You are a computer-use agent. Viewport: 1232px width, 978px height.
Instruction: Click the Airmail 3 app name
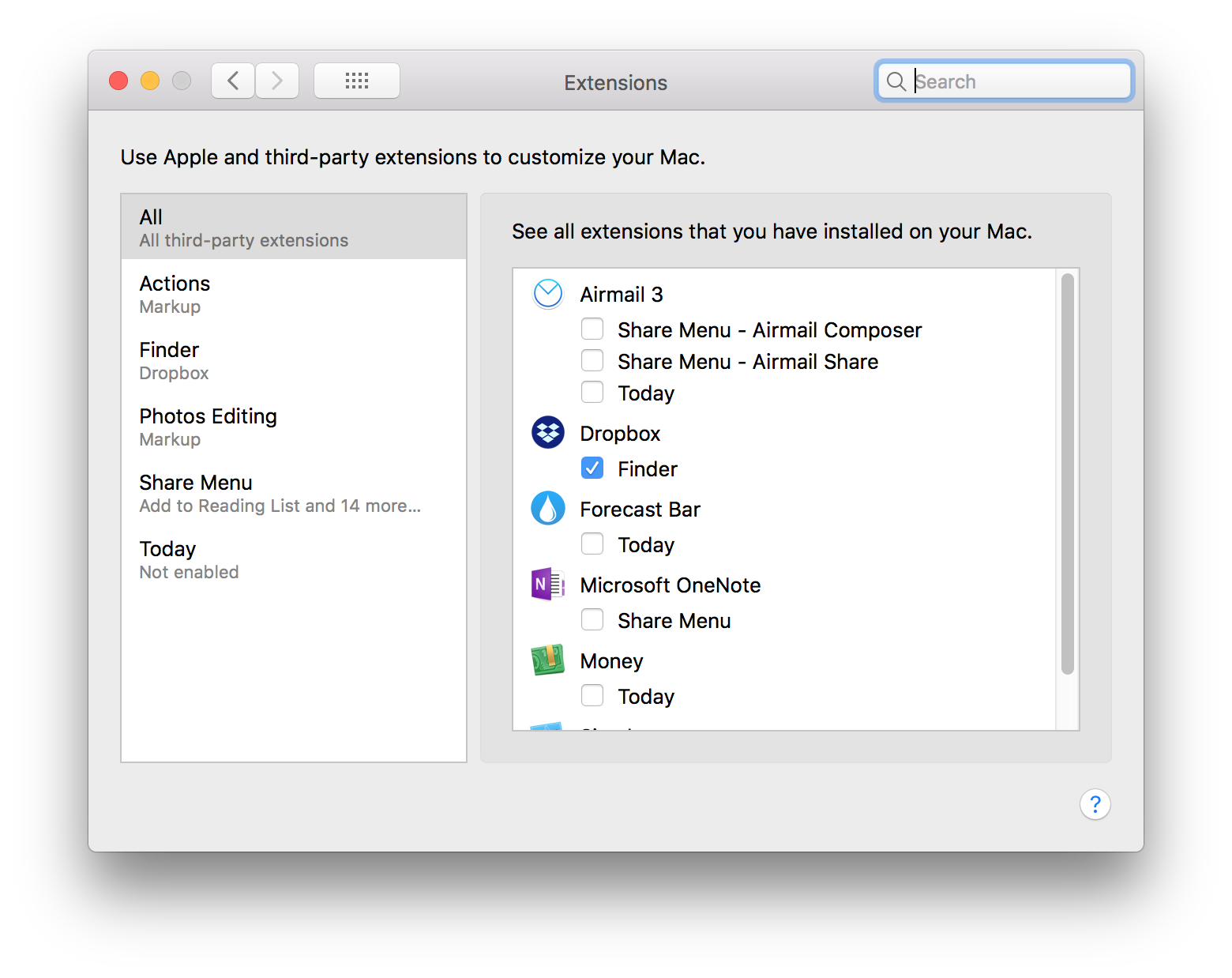[x=622, y=295]
